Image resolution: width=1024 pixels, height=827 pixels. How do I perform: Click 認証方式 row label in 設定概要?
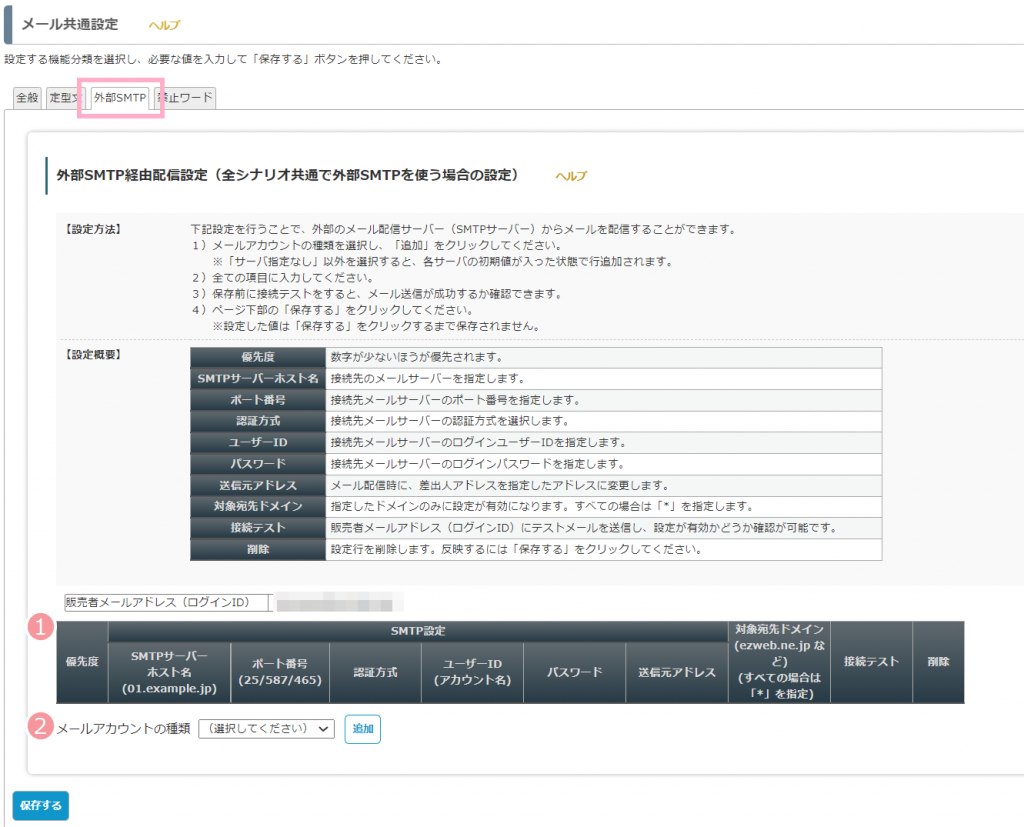pos(258,421)
